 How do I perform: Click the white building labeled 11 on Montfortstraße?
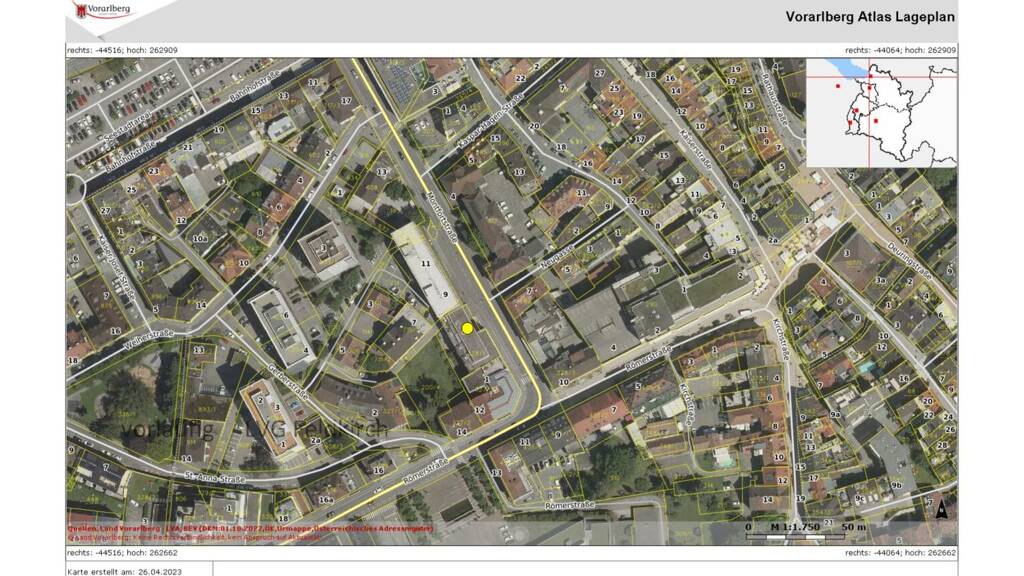click(426, 264)
